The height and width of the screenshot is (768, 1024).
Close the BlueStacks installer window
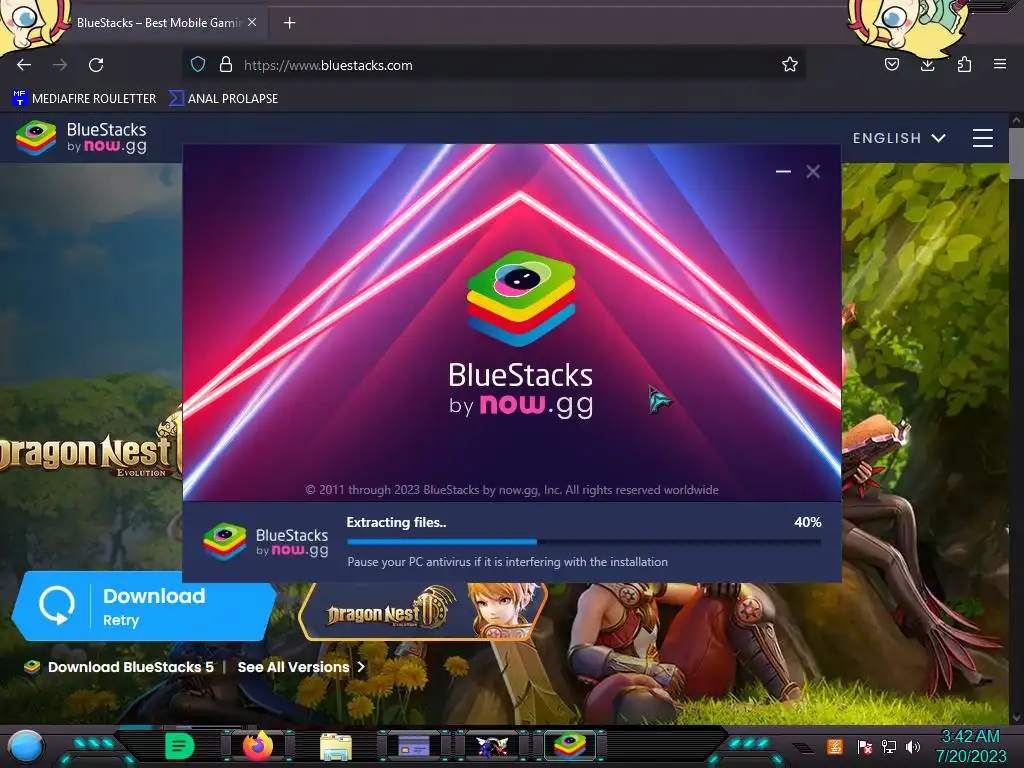[813, 172]
